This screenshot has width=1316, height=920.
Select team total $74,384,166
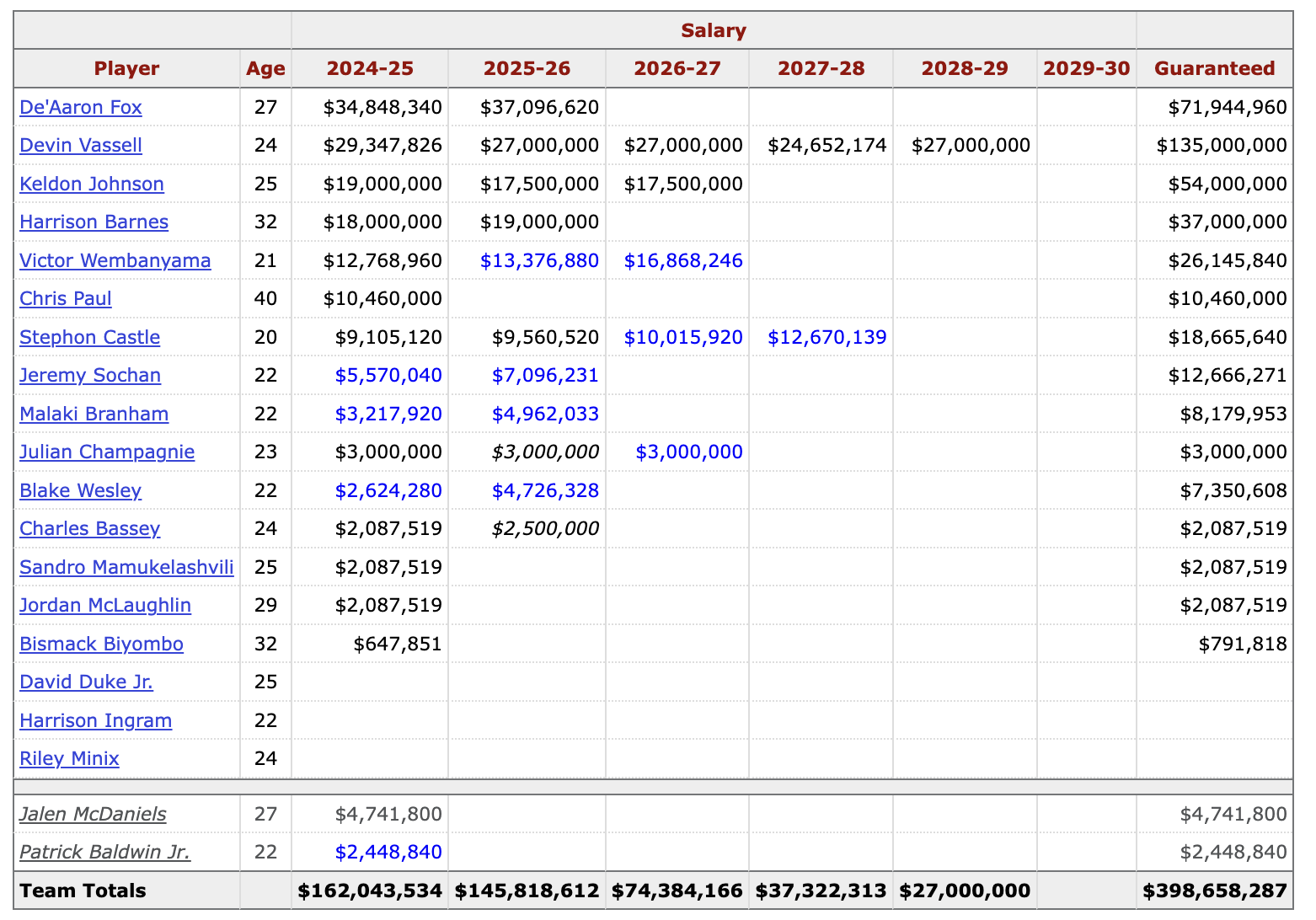(x=677, y=891)
